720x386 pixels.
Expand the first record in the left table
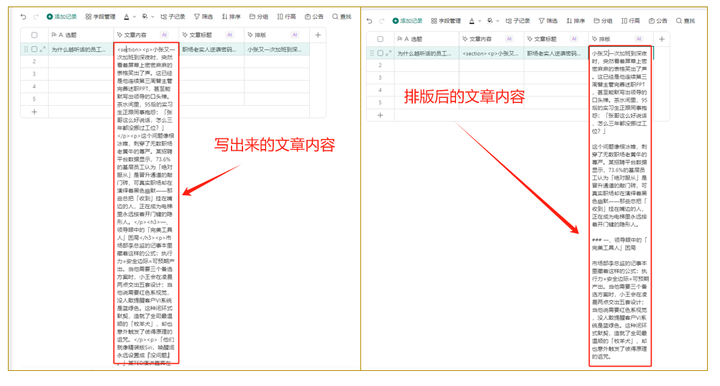tap(43, 49)
